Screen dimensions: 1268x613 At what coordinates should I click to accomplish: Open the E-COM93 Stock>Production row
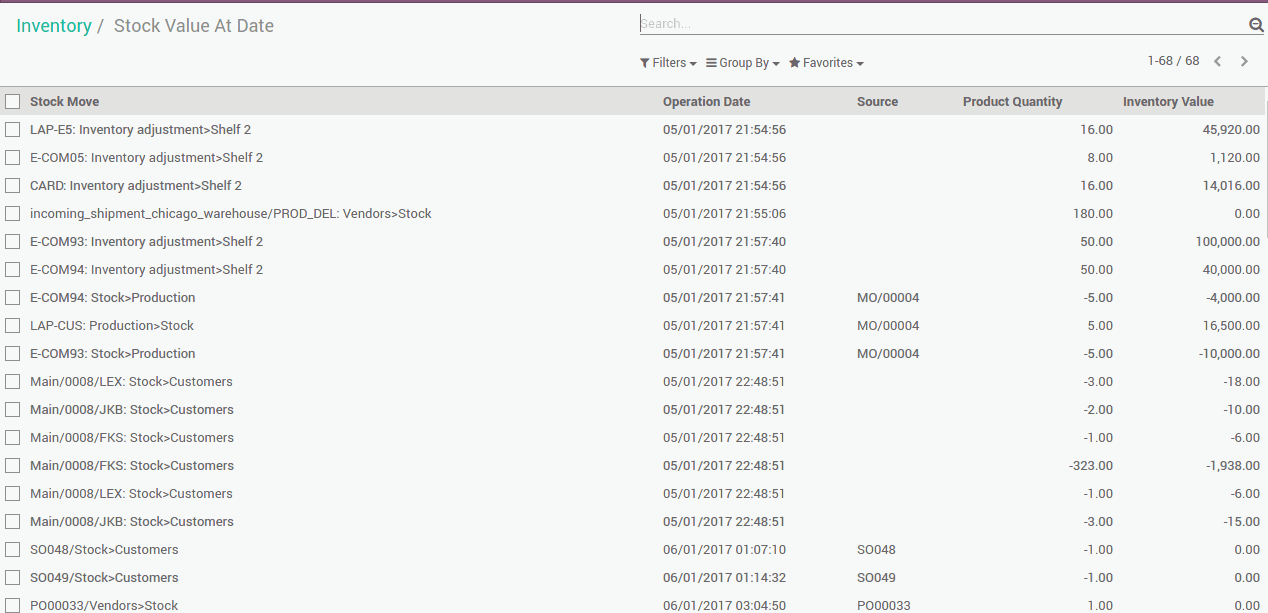pyautogui.click(x=113, y=353)
